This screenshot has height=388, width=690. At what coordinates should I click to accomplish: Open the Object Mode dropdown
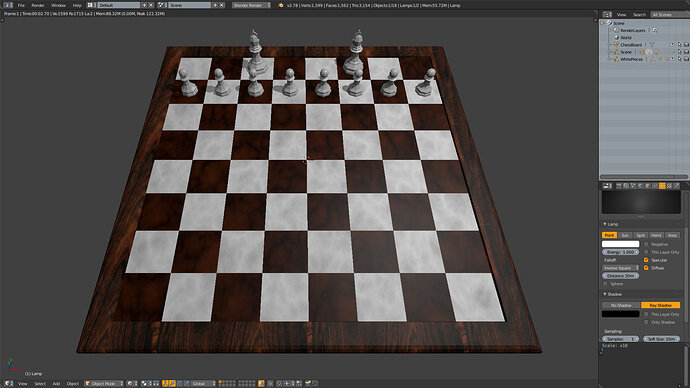[104, 384]
